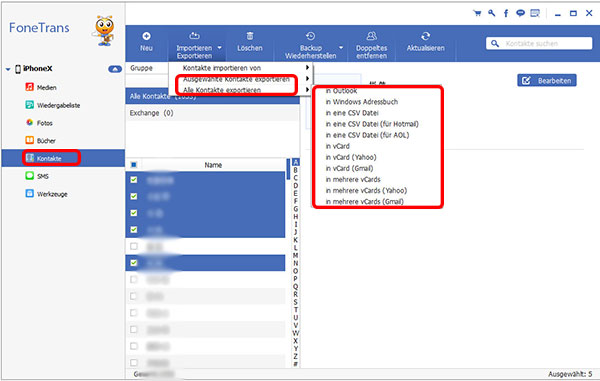Viewport: 600px width, 381px height.
Task: Jump to letter S in index
Action: click(x=295, y=302)
